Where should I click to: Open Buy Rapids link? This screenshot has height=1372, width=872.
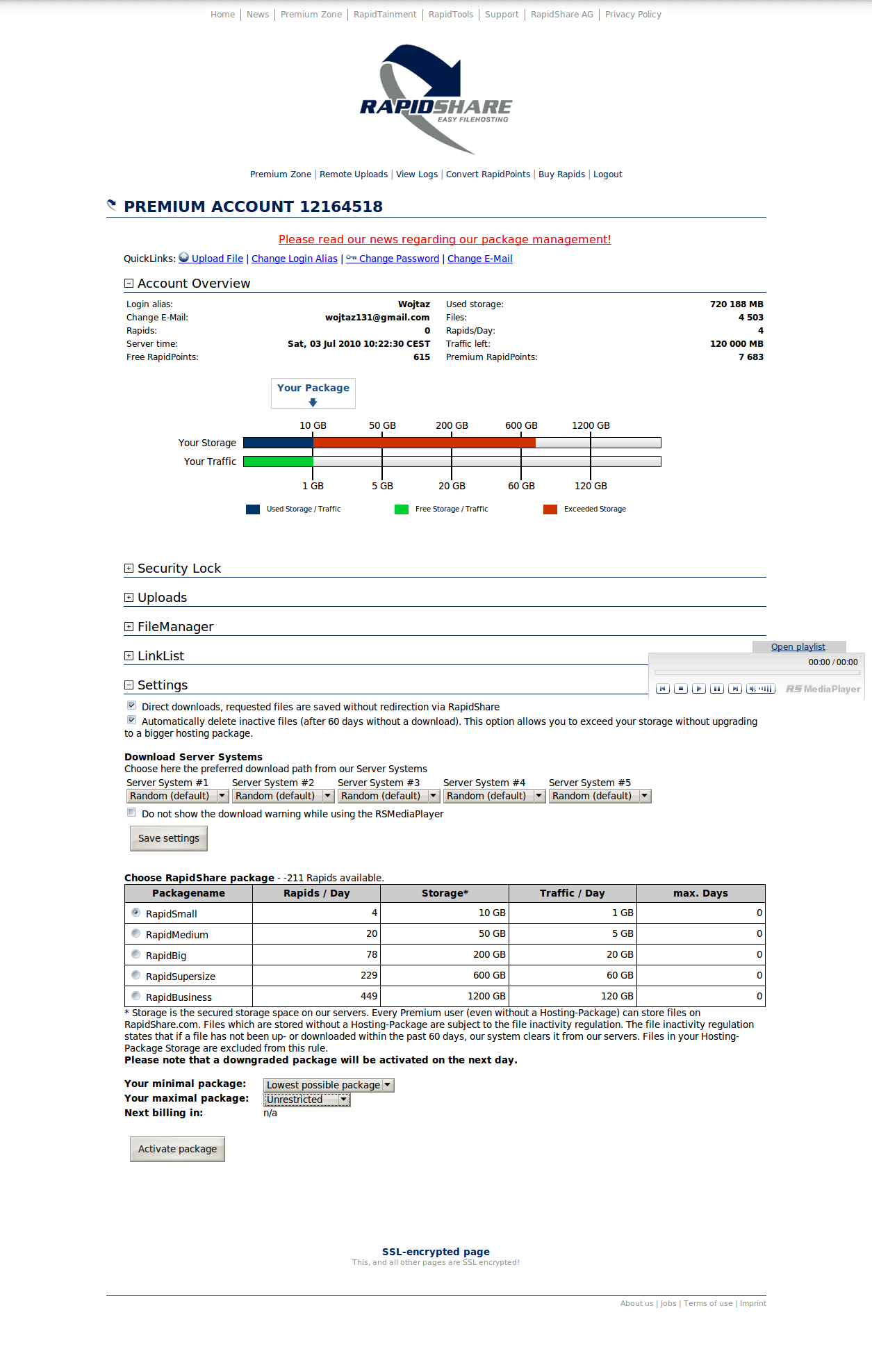(561, 174)
